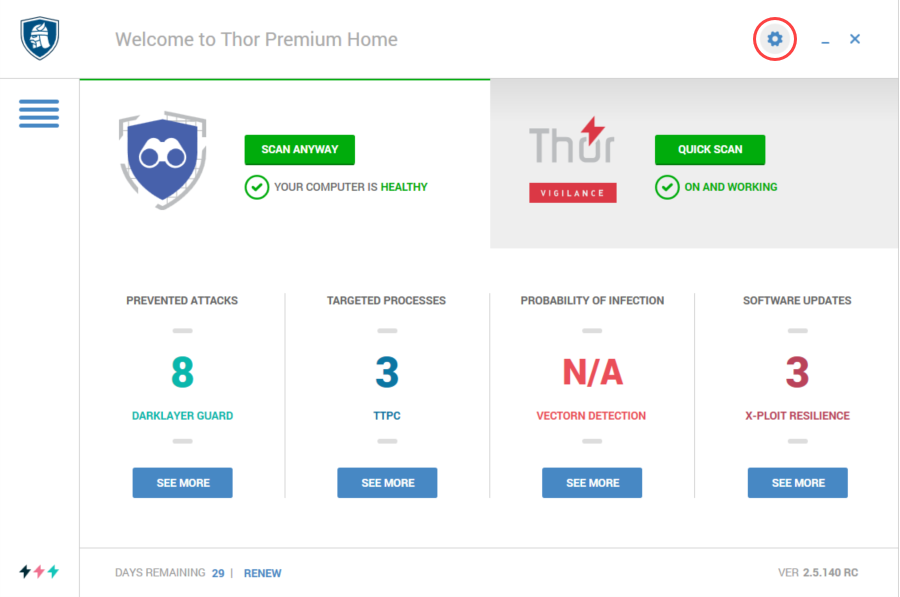Image resolution: width=900 pixels, height=597 pixels.
Task: Click the red VIGILANCE badge
Action: [573, 193]
